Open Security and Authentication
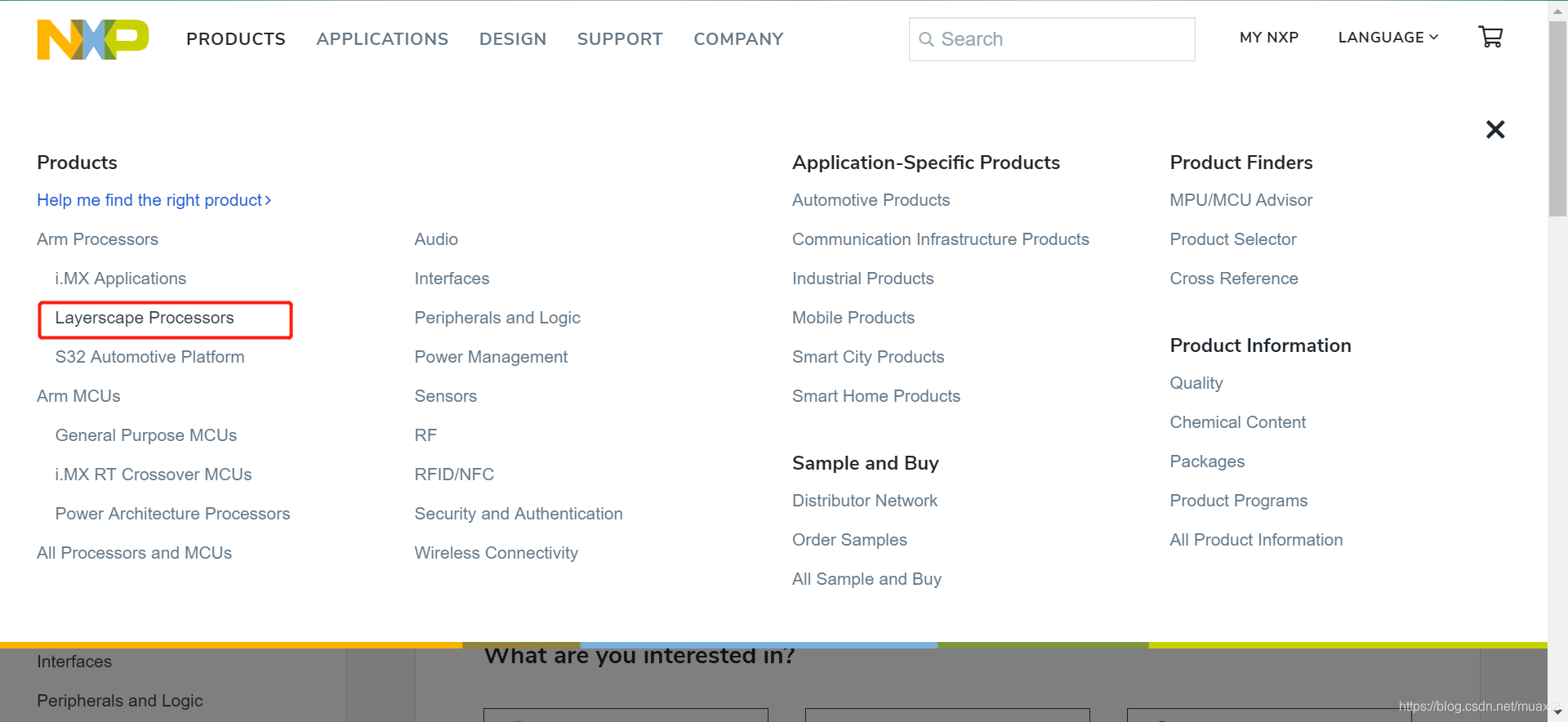1568x722 pixels. tap(519, 514)
